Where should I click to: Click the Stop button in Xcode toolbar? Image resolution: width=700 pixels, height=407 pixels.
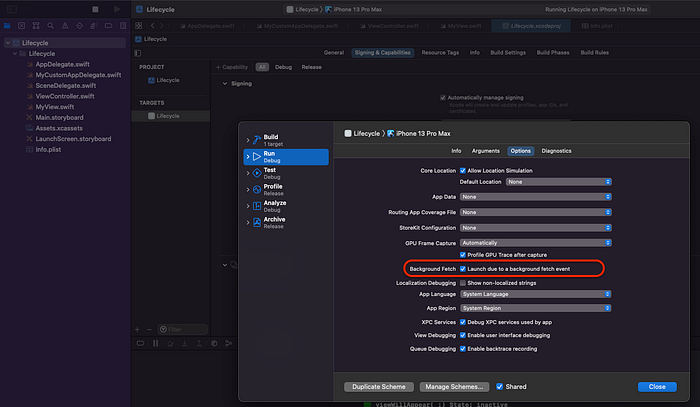tap(95, 9)
